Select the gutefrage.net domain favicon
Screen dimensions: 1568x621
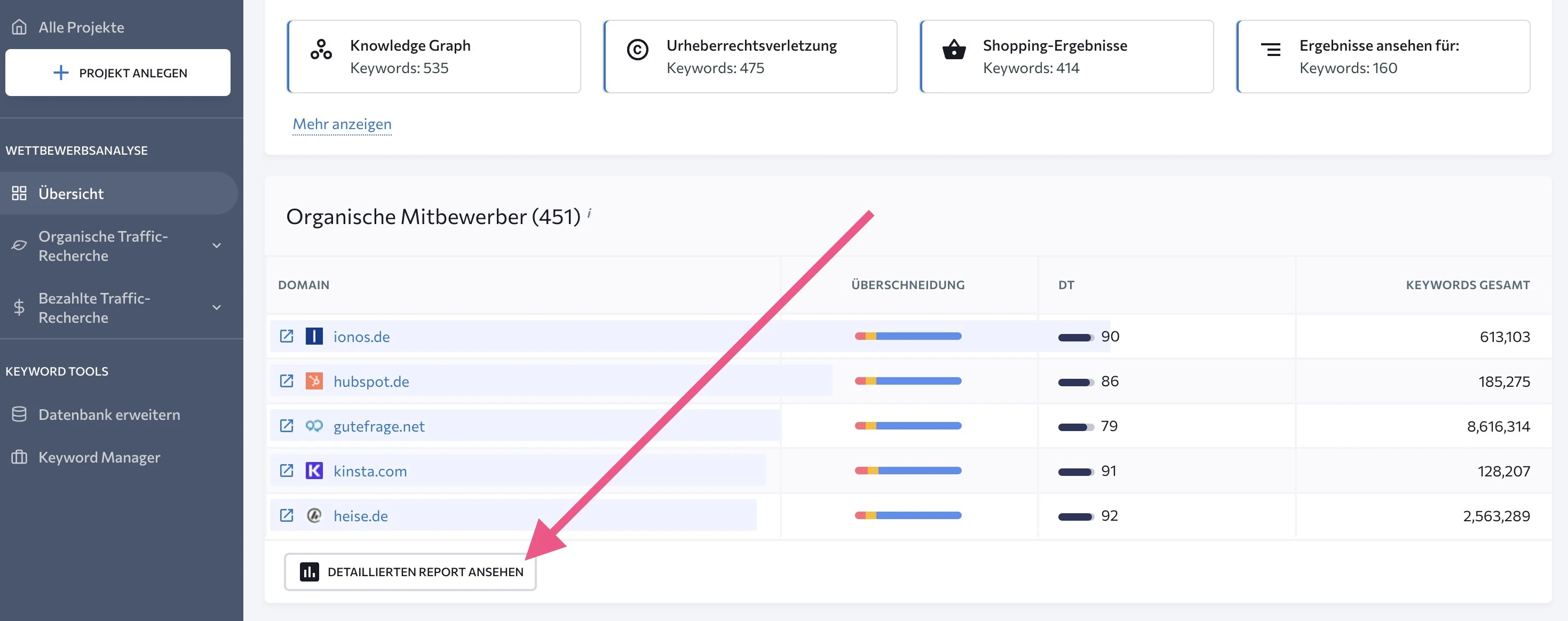click(315, 426)
